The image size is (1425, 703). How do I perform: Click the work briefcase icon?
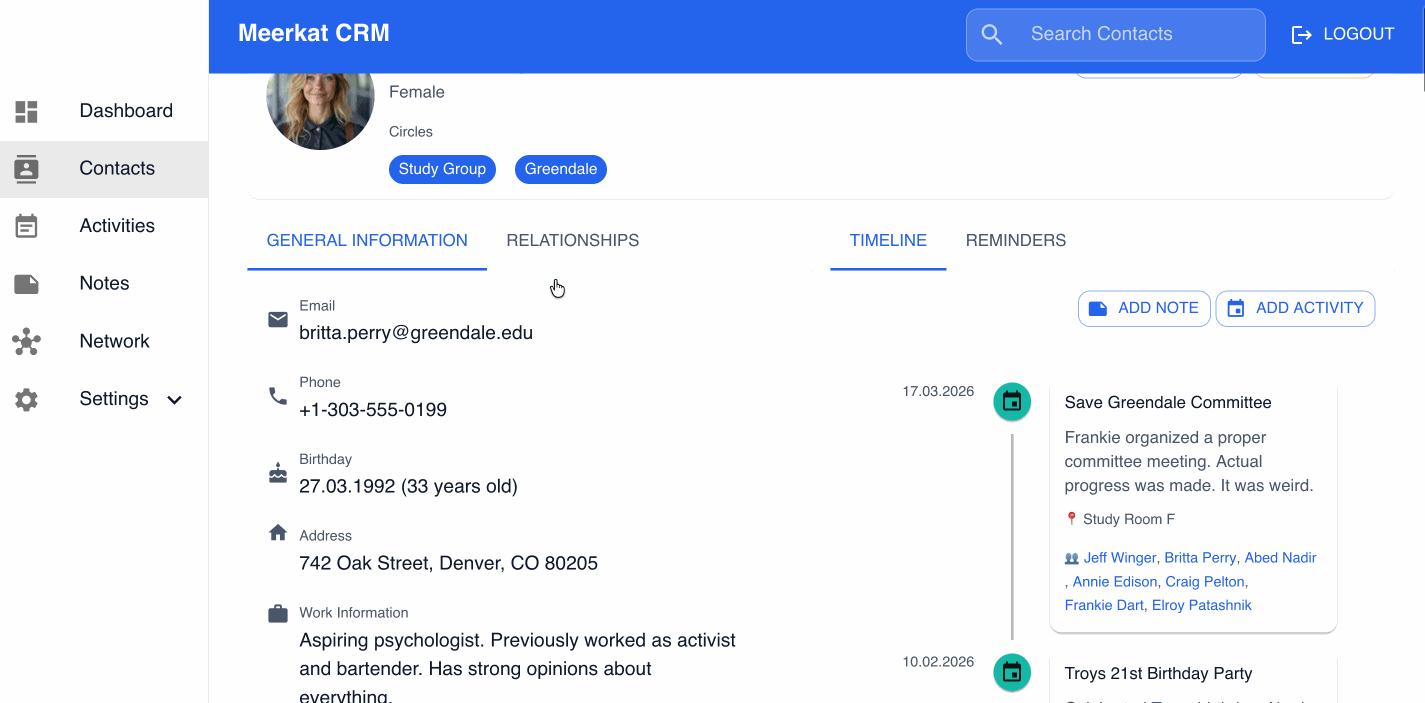pos(278,614)
